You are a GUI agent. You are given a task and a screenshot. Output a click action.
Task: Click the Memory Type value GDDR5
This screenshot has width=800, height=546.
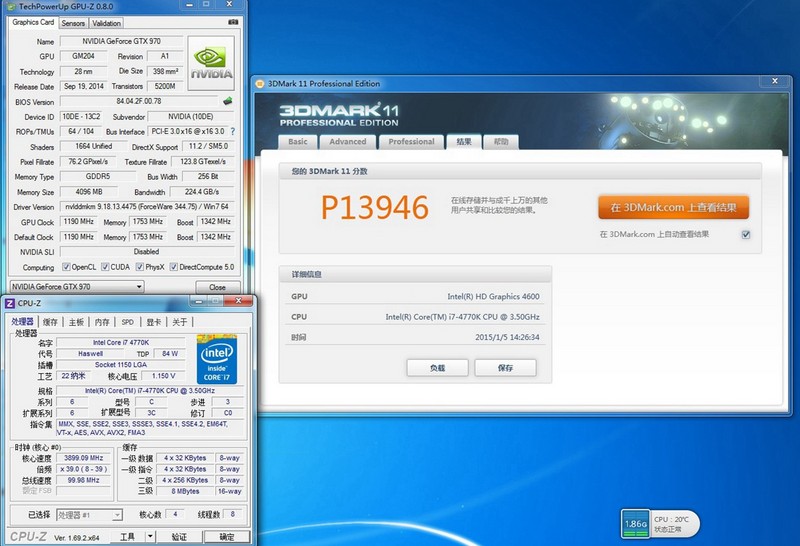(x=98, y=177)
